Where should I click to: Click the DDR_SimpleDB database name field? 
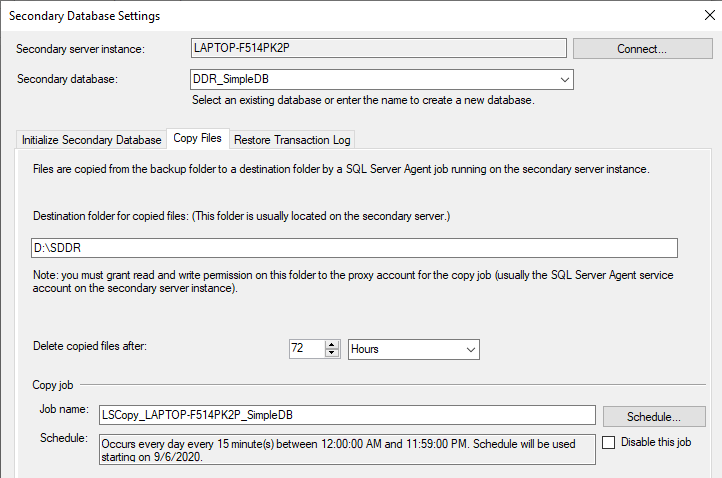[370, 80]
